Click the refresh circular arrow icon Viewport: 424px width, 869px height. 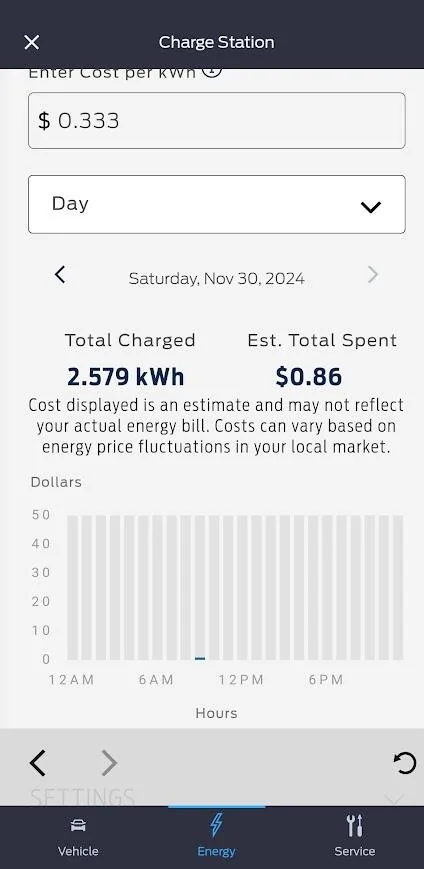click(405, 763)
